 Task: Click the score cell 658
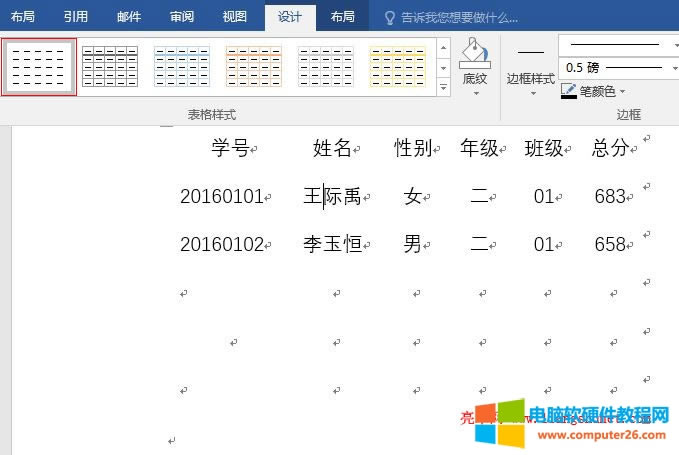pyautogui.click(x=610, y=245)
